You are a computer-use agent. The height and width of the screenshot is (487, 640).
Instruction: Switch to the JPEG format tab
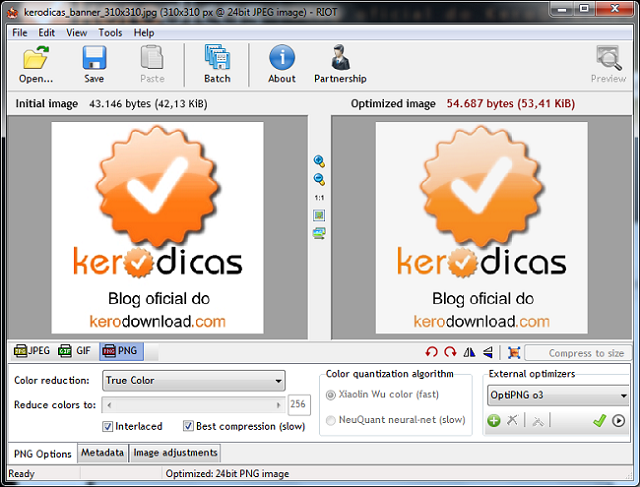[x=32, y=351]
